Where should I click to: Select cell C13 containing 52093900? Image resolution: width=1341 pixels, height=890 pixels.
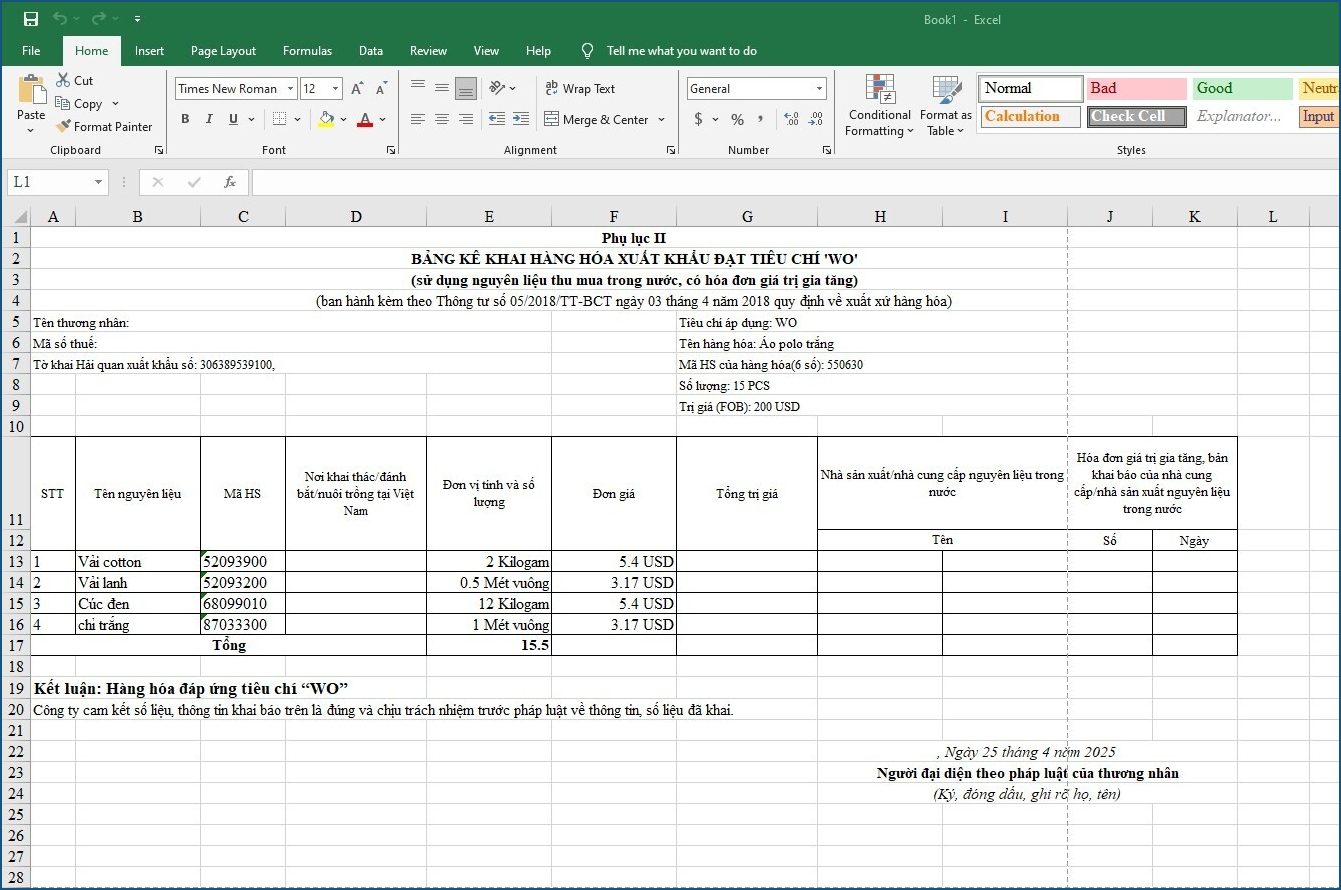tap(243, 562)
